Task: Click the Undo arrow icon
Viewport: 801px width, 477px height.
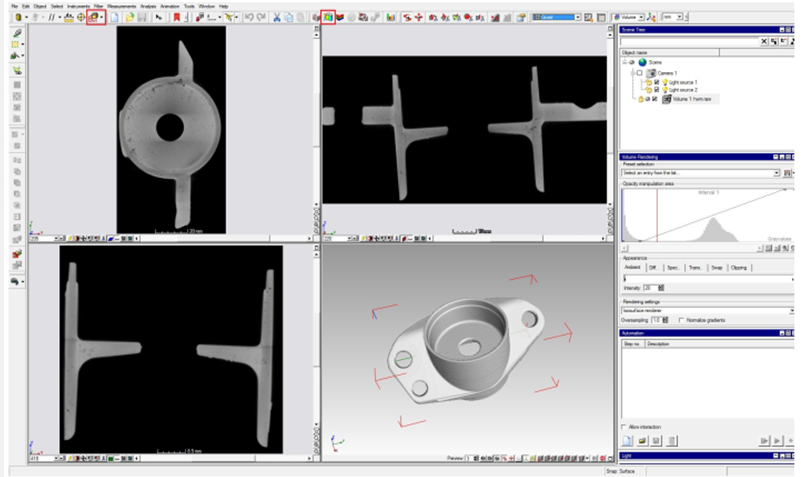Action: [x=249, y=17]
